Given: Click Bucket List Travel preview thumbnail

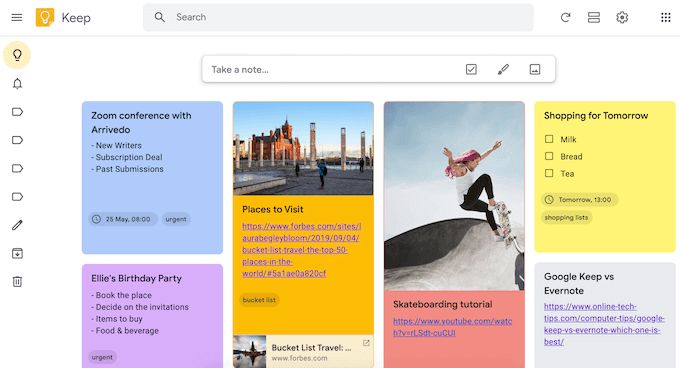Looking at the screenshot, I should pos(249,352).
